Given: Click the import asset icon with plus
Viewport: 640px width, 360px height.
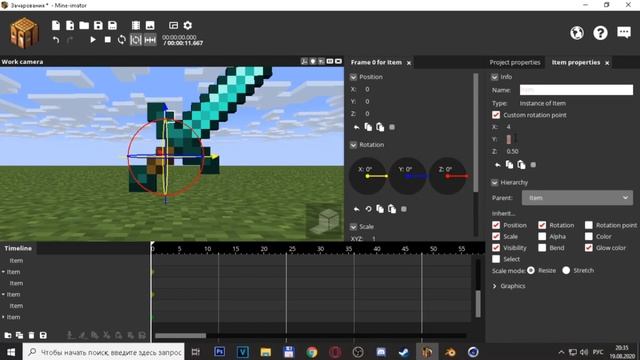Looking at the screenshot, I should click(x=70, y=25).
